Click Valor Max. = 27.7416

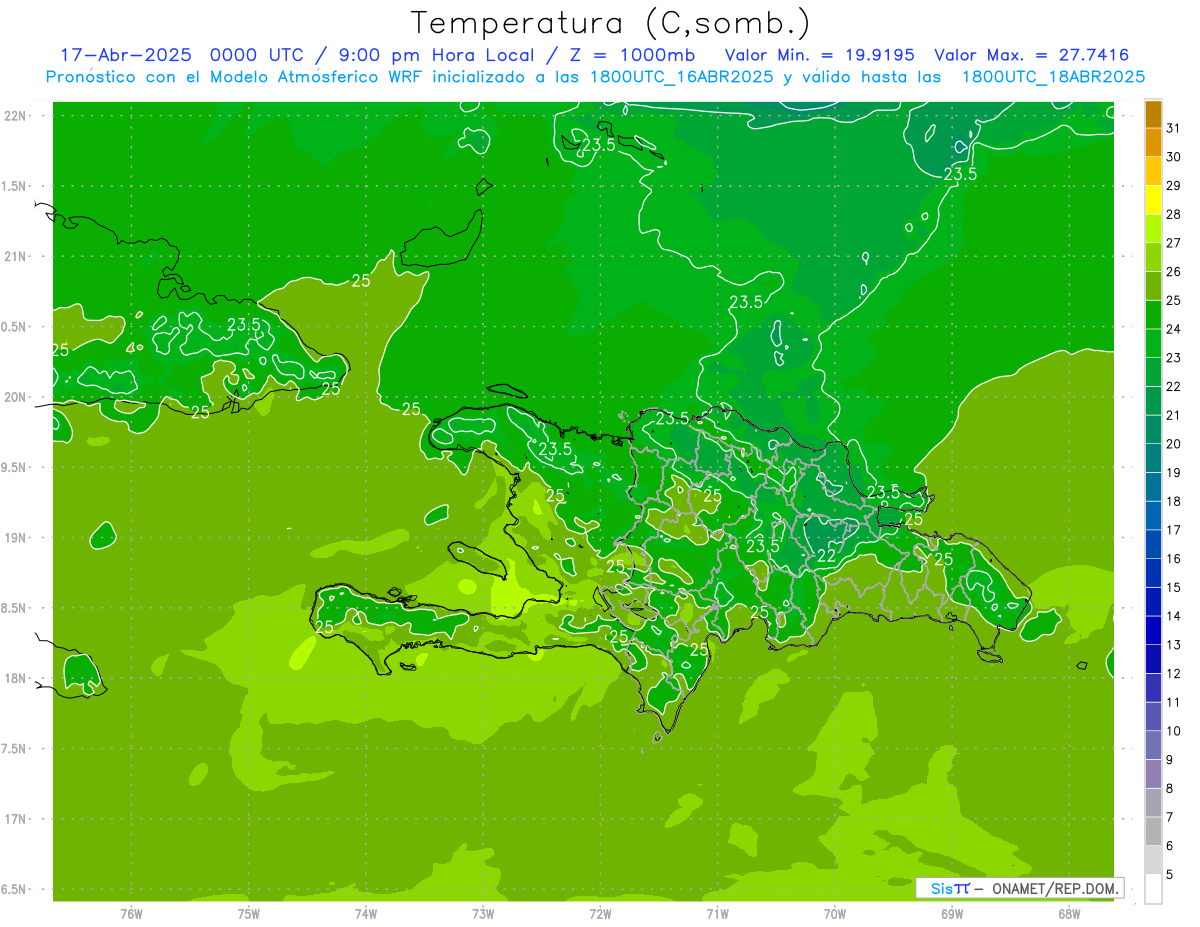coord(1031,55)
